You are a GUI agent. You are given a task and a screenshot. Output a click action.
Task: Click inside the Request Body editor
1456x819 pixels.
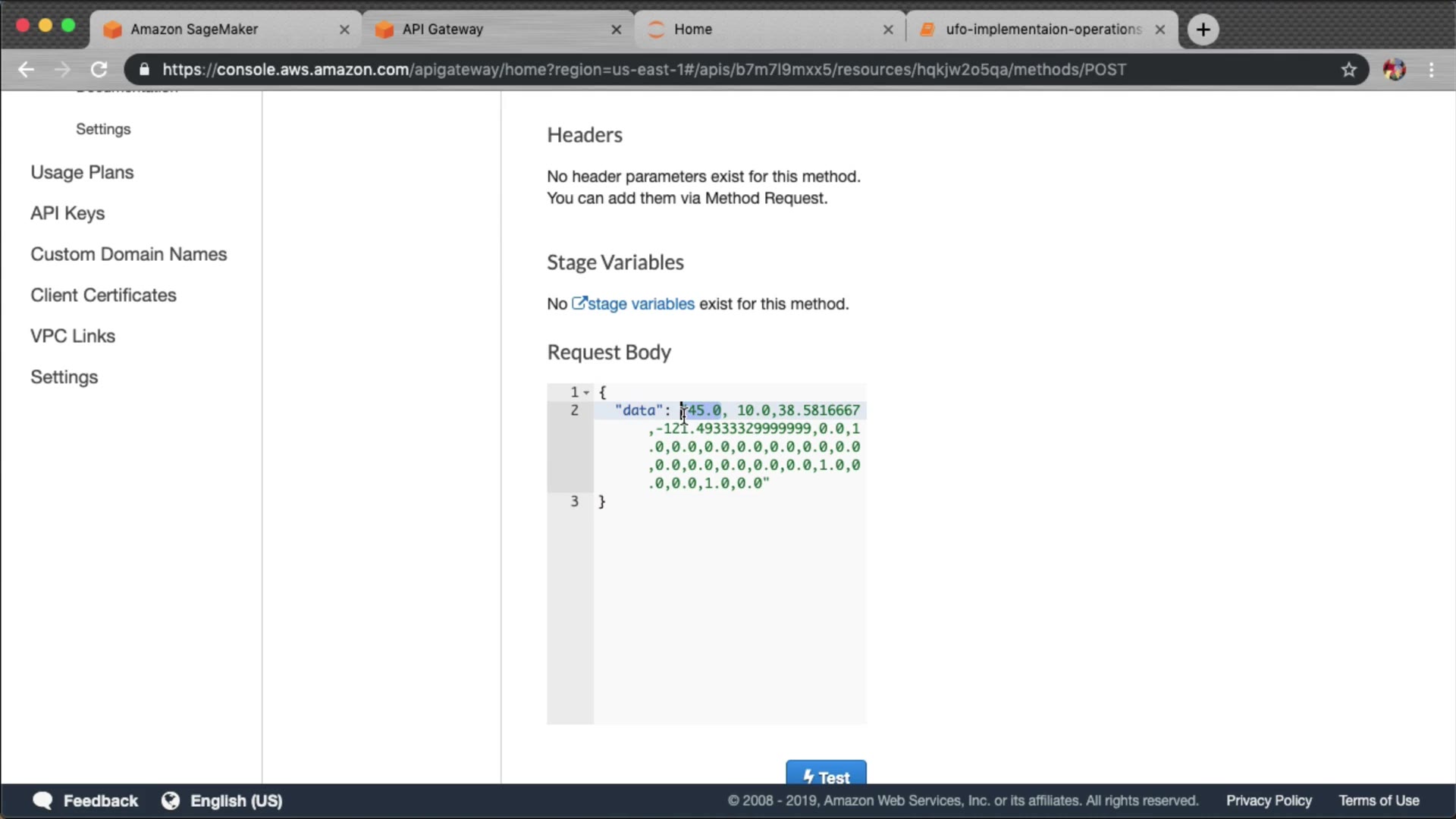(x=728, y=607)
